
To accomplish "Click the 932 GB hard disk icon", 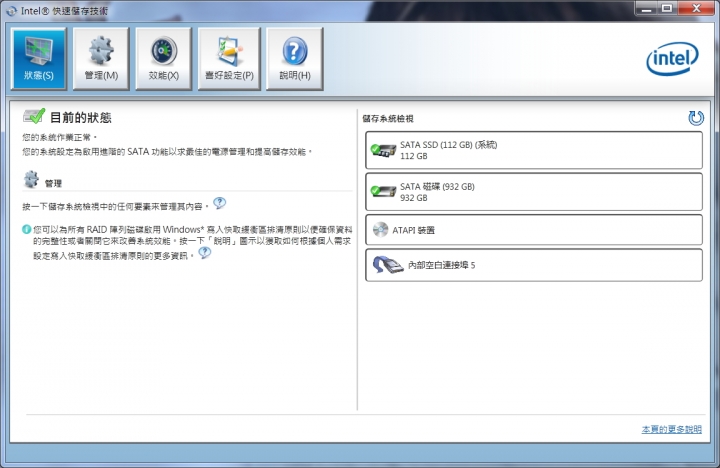I will 383,191.
